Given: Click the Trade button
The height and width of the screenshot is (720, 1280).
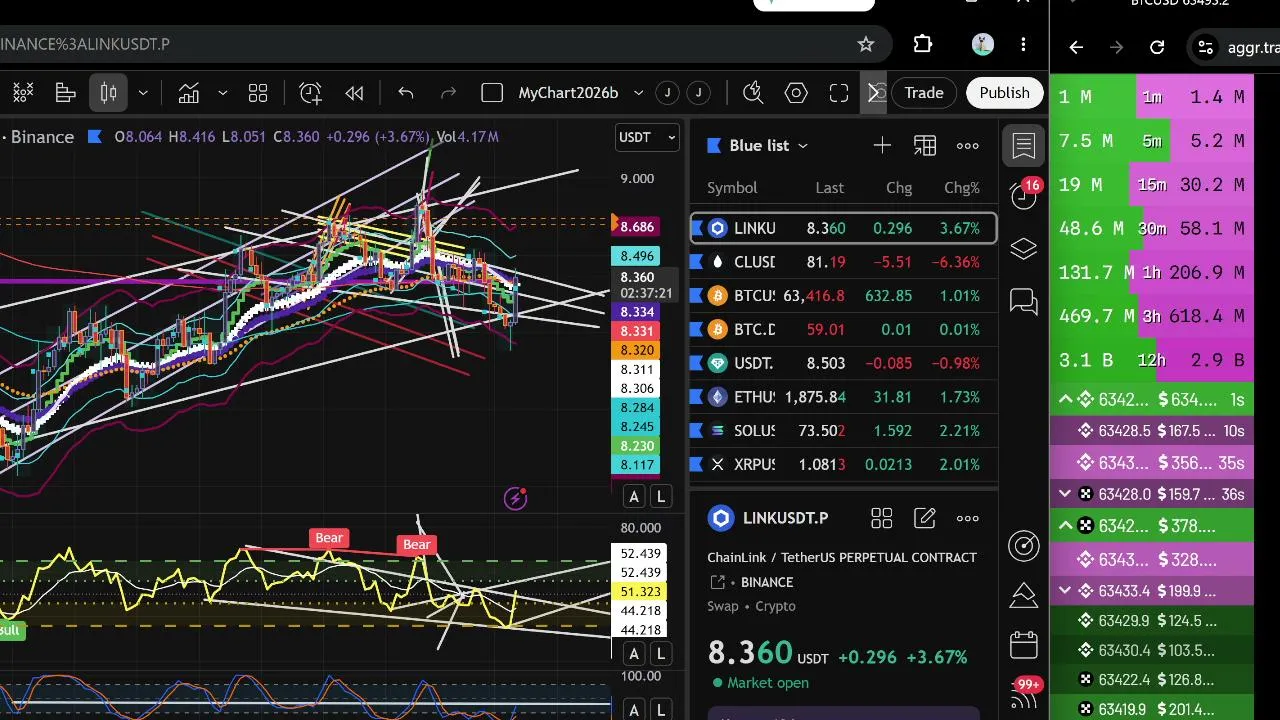Looking at the screenshot, I should (x=924, y=93).
